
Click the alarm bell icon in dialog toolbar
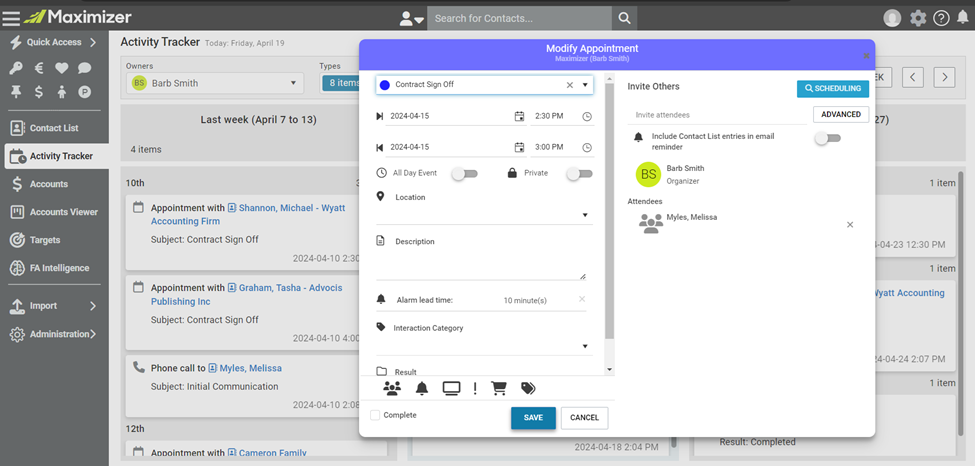422,389
